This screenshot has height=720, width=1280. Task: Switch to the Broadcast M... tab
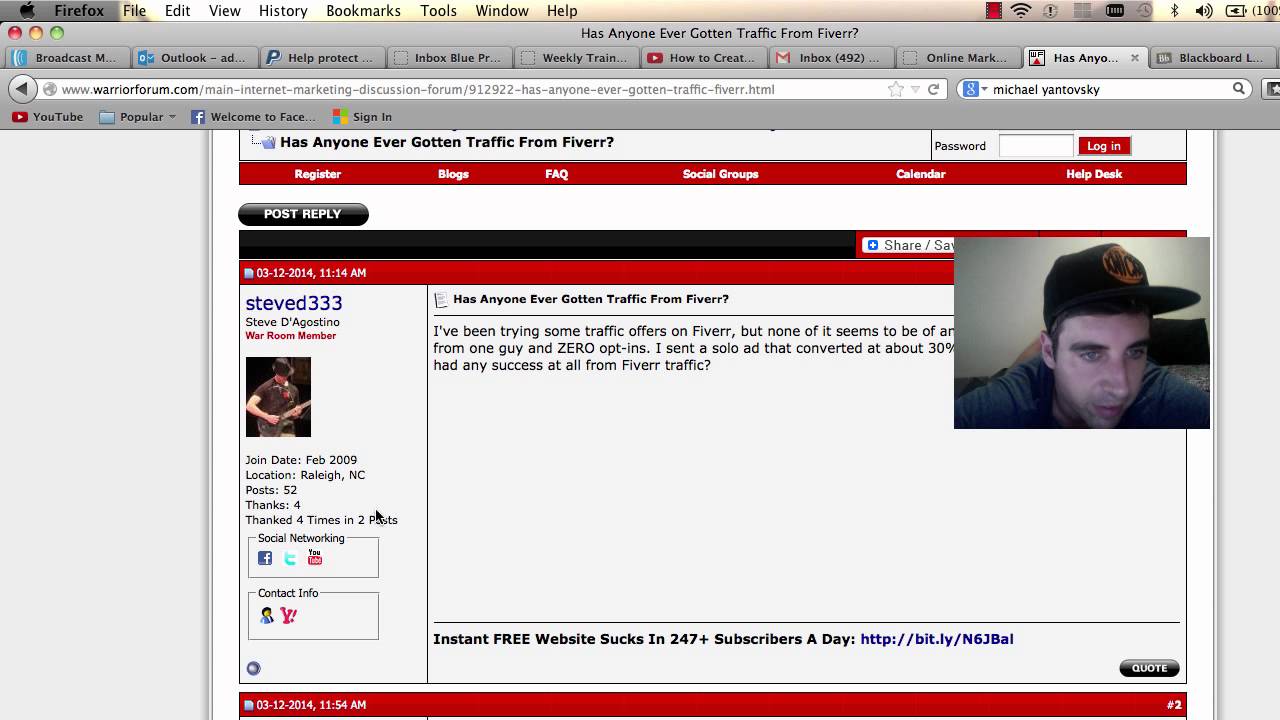(68, 58)
